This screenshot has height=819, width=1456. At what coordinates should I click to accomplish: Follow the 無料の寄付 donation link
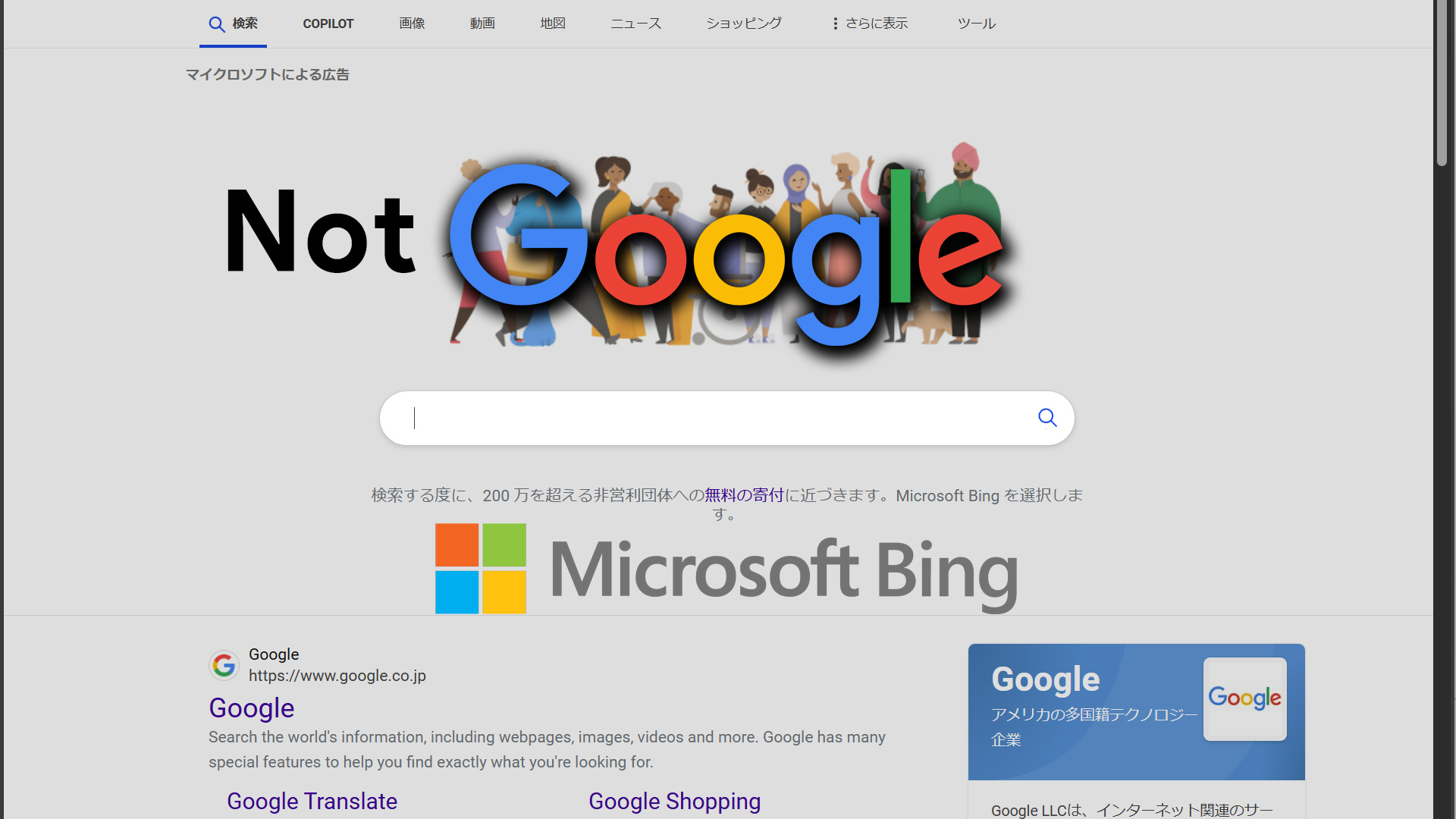tap(744, 495)
